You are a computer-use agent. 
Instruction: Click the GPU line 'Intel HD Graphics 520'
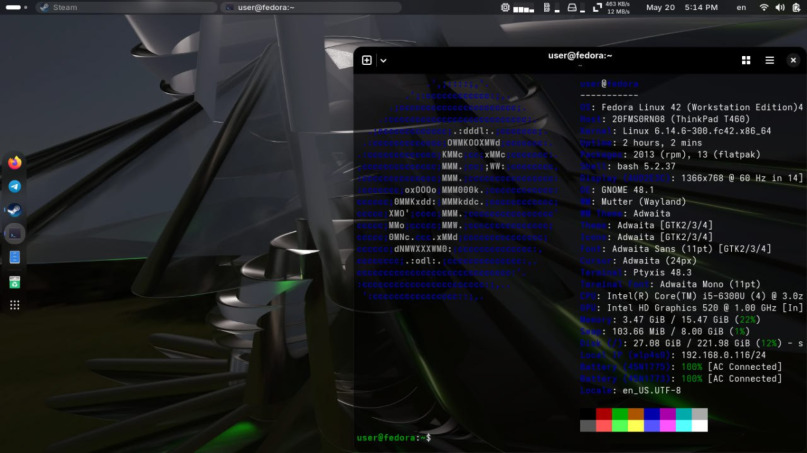[662, 308]
